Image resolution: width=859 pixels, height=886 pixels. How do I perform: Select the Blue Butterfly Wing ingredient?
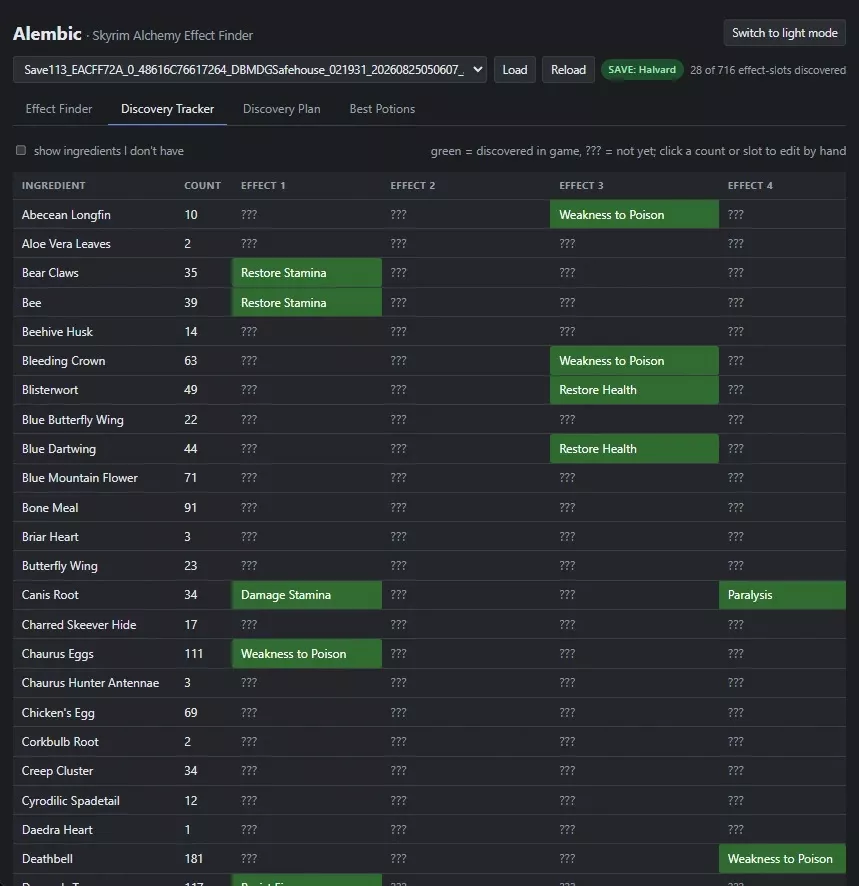pyautogui.click(x=72, y=419)
